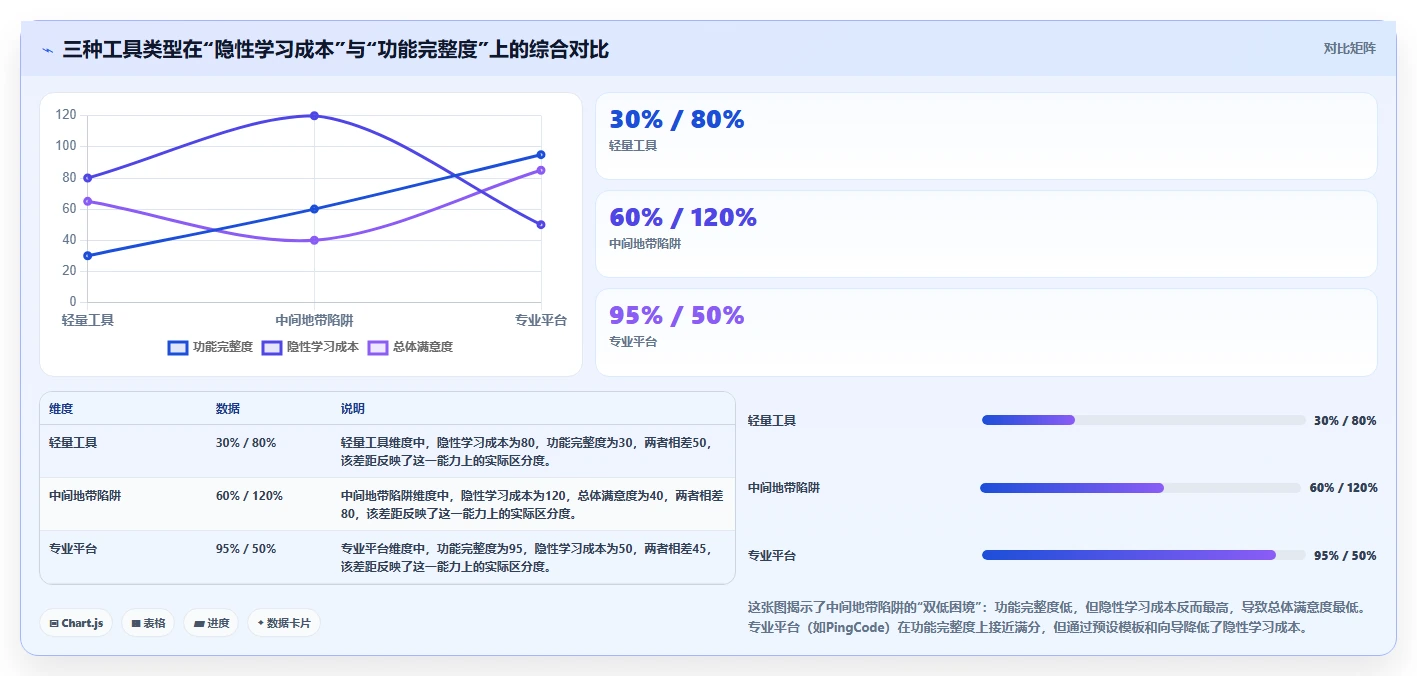Toggle the 隐性学习成本 series in the chart legend
The height and width of the screenshot is (676, 1417).
point(310,347)
